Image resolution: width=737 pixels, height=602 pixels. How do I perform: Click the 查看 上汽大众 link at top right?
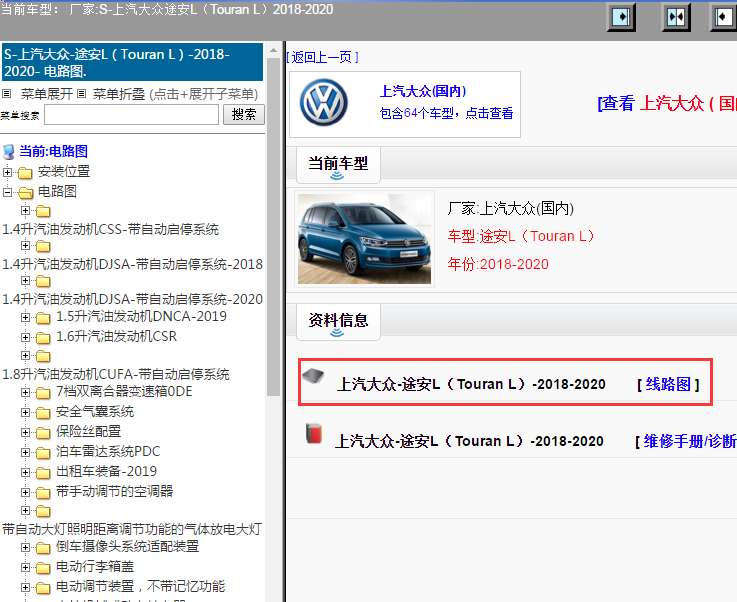667,103
